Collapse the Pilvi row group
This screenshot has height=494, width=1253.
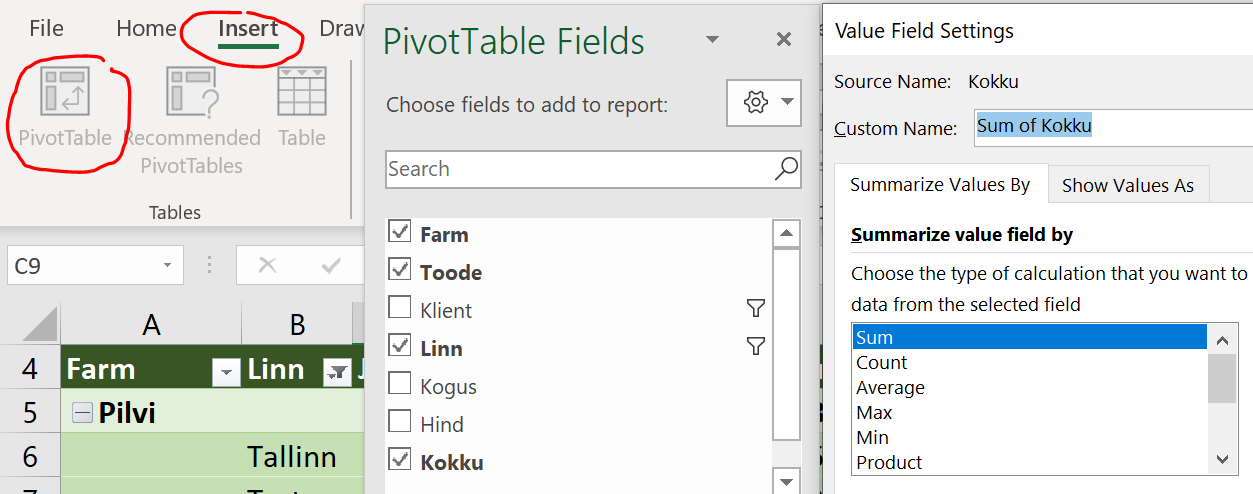[82, 413]
